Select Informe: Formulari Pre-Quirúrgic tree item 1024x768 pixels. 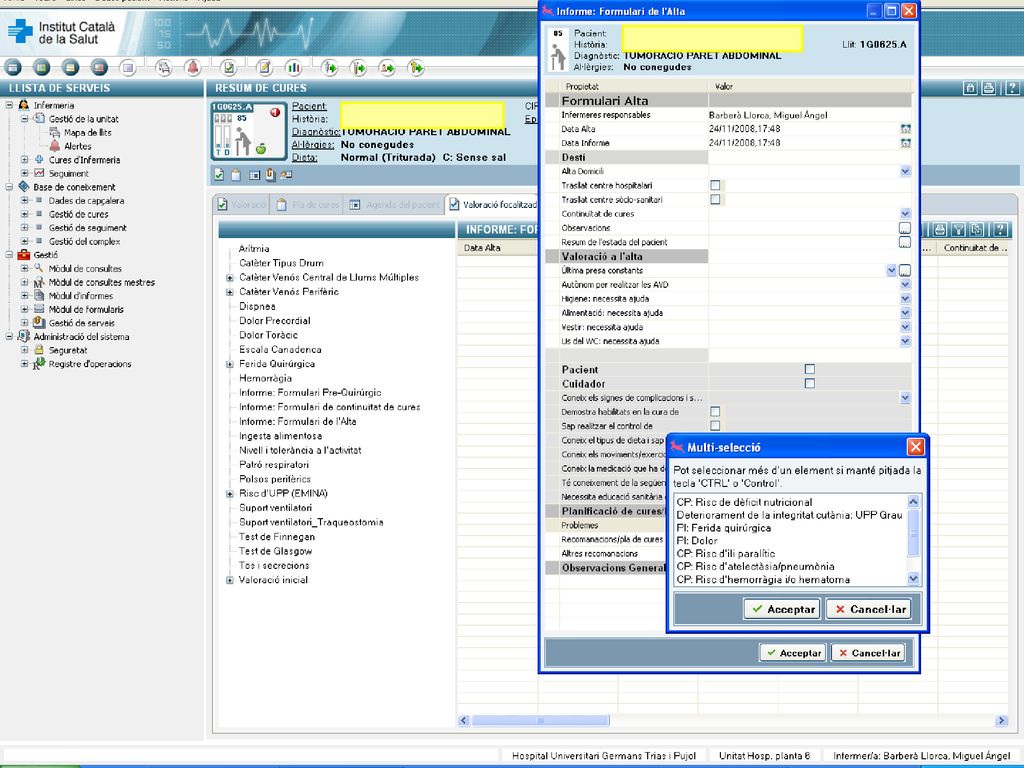310,392
